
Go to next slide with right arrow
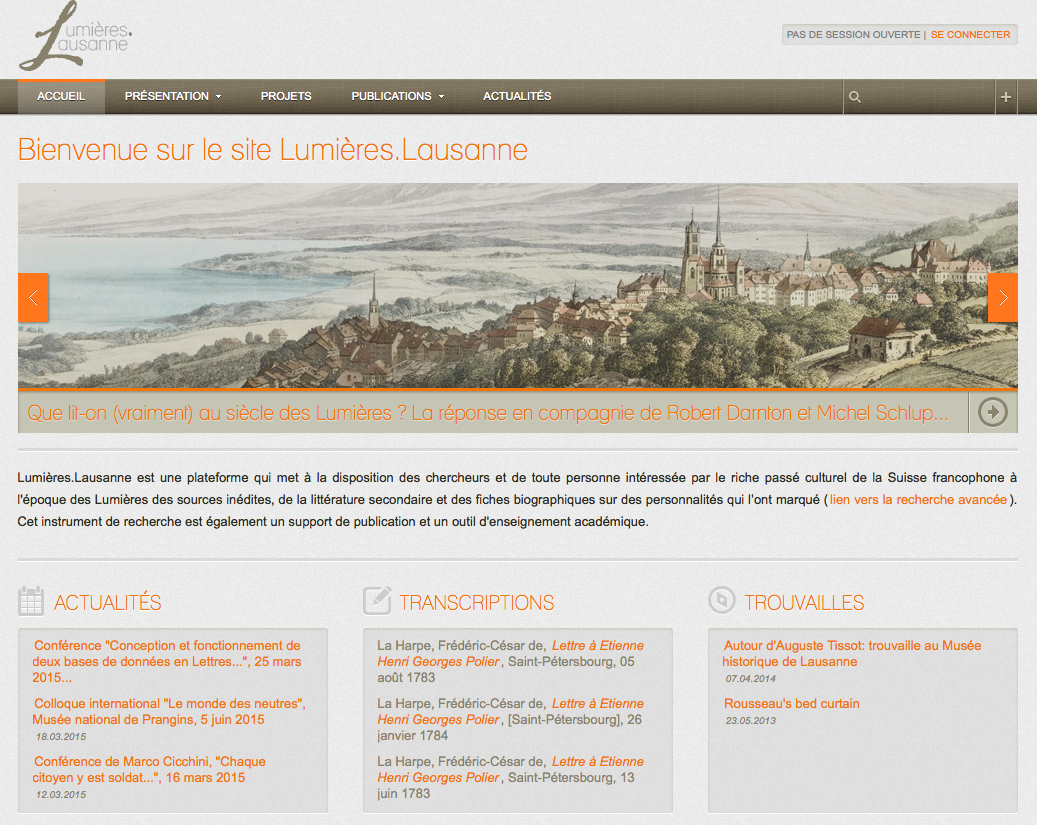1003,298
